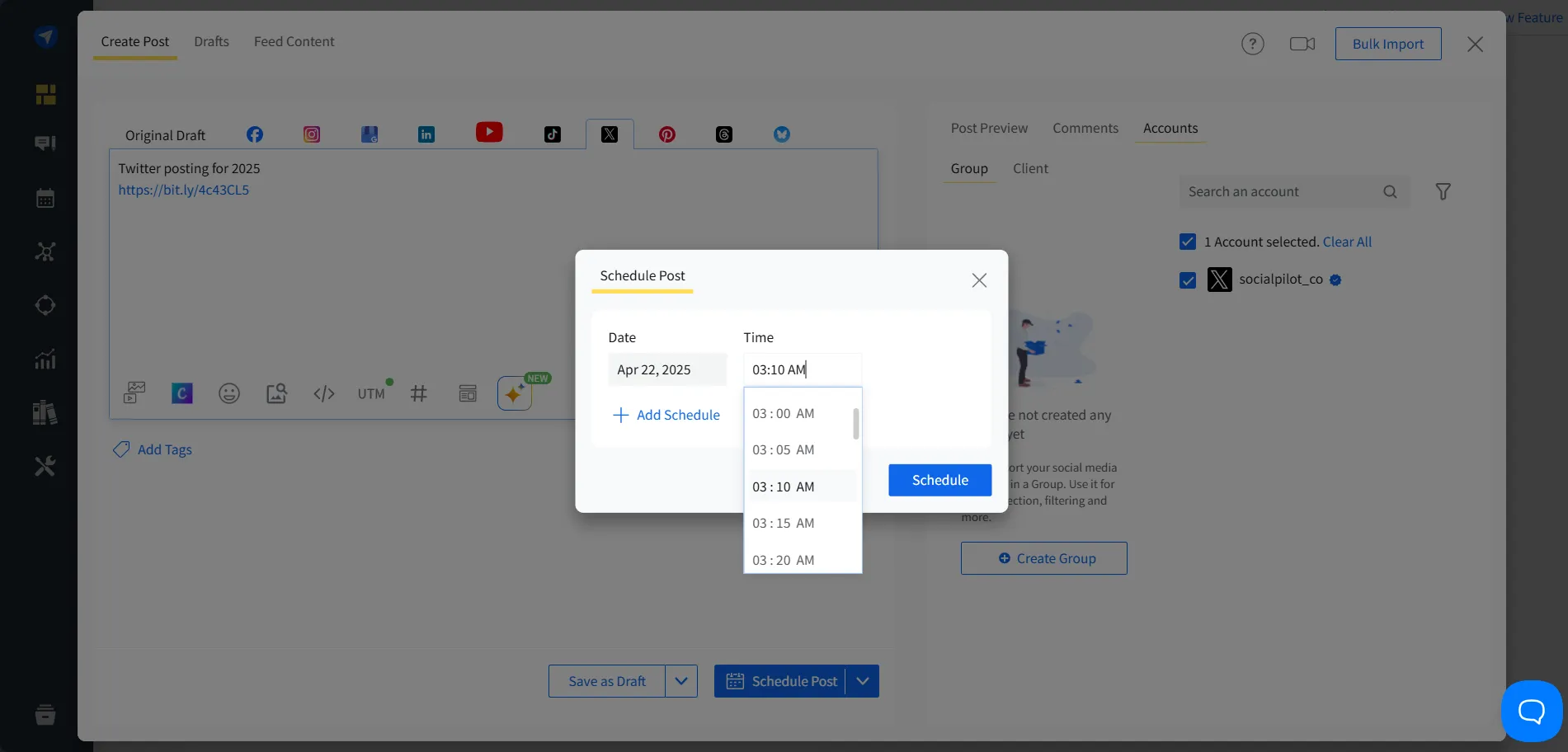Viewport: 1568px width, 752px height.
Task: Open the account filter funnel
Action: click(1443, 191)
